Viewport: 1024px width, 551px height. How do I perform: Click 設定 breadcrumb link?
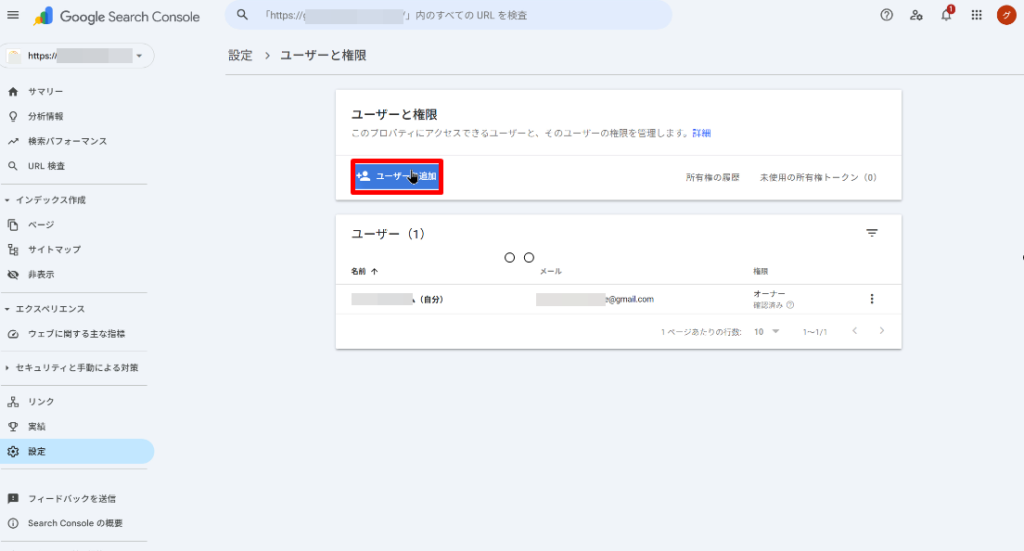coord(240,55)
